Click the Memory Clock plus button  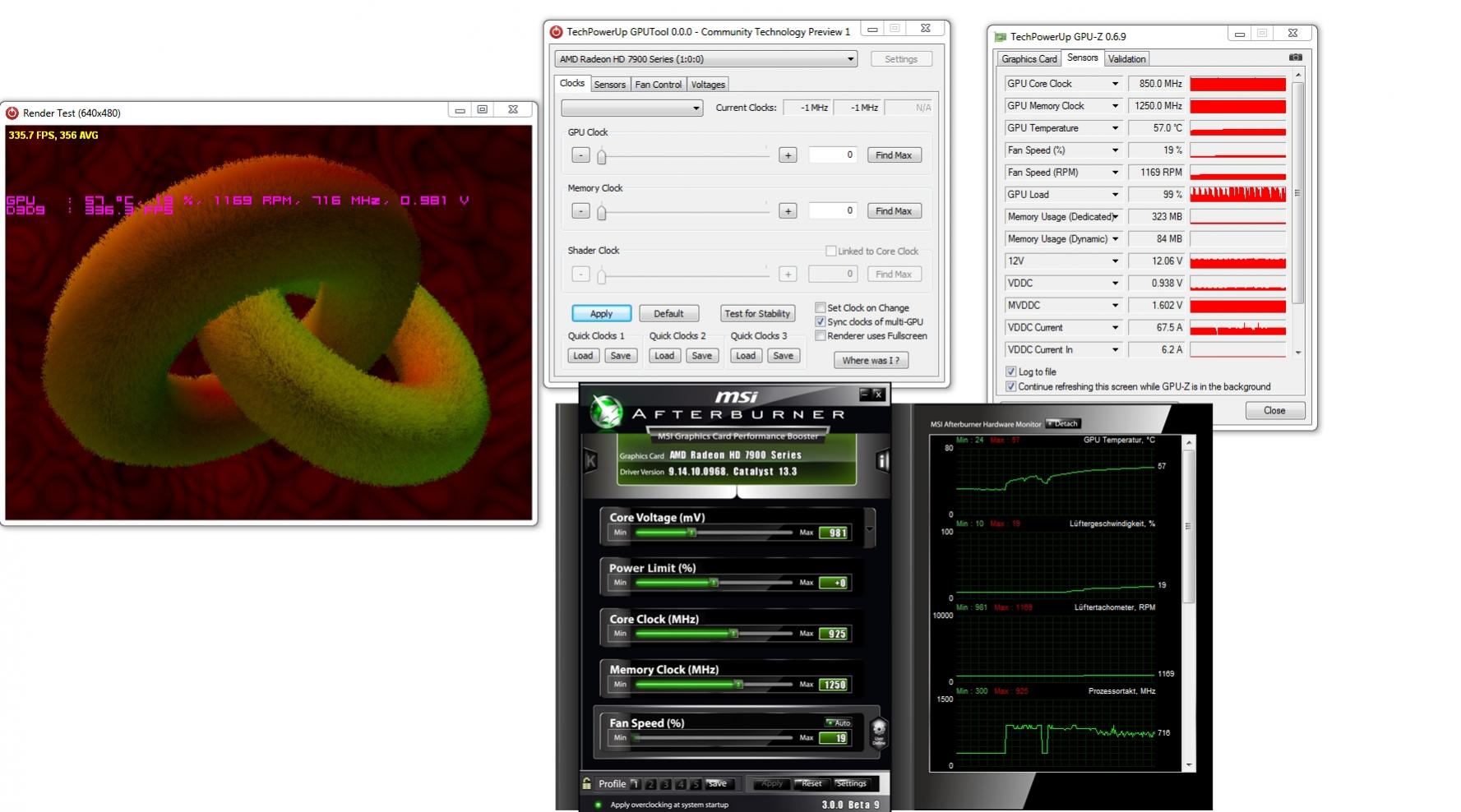coord(788,211)
